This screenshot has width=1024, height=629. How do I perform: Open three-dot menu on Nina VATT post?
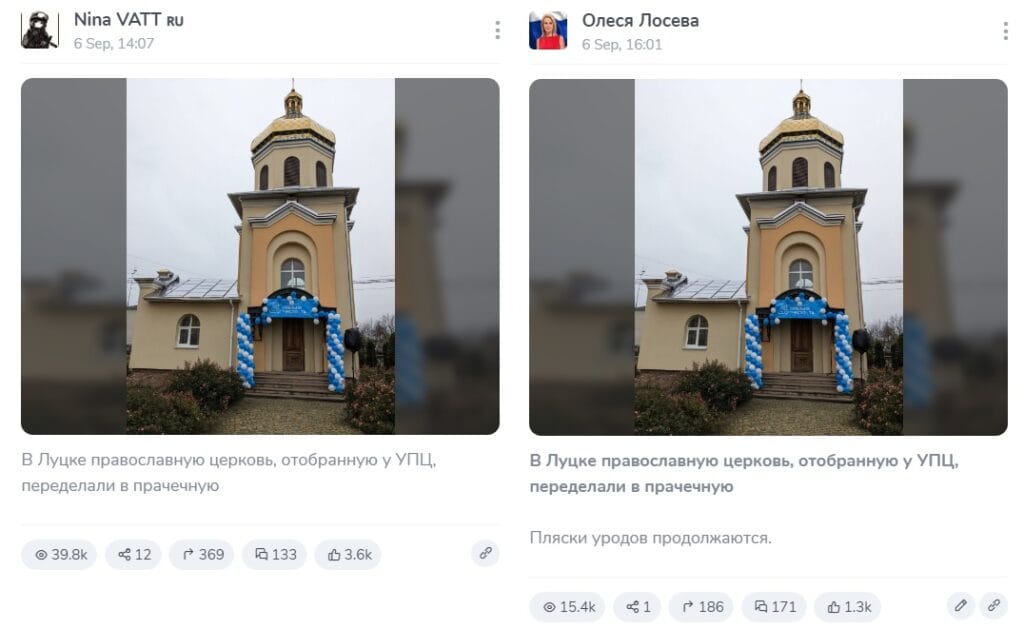pyautogui.click(x=498, y=30)
